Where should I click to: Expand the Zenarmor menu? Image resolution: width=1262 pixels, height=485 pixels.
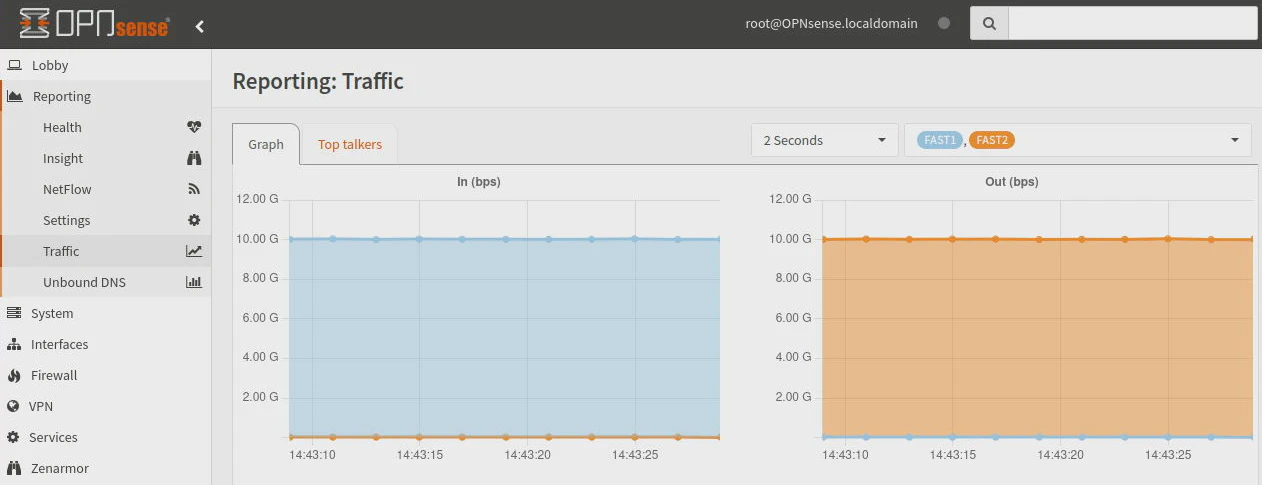pos(106,468)
